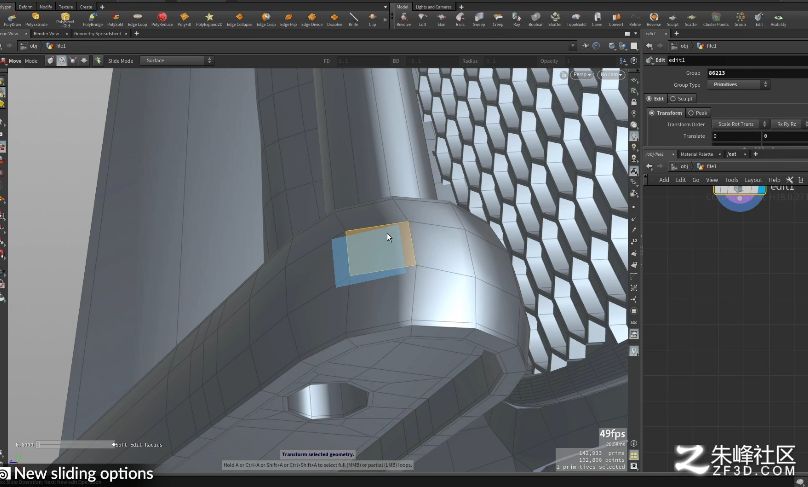Image resolution: width=808 pixels, height=487 pixels.
Task: Toggle first selection mode icon beside Move
Action: click(50, 60)
